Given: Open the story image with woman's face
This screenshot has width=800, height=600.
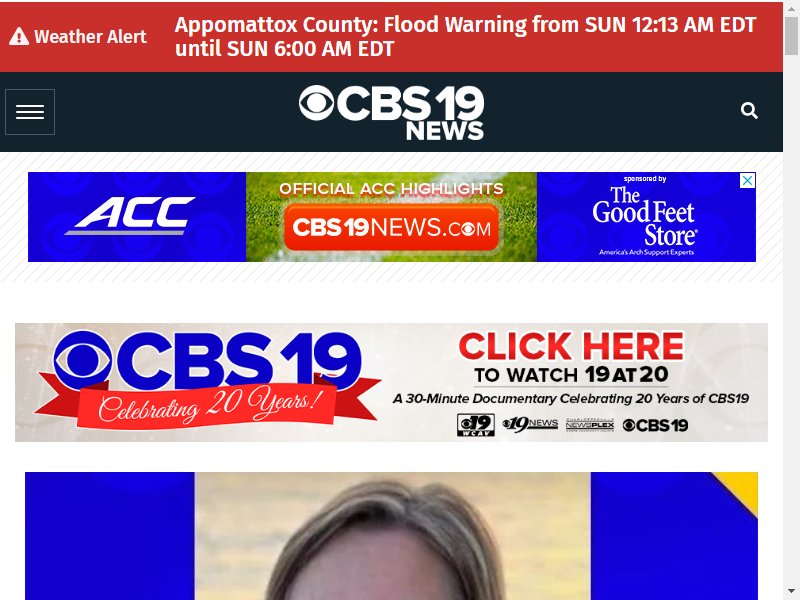Looking at the screenshot, I should 391,536.
